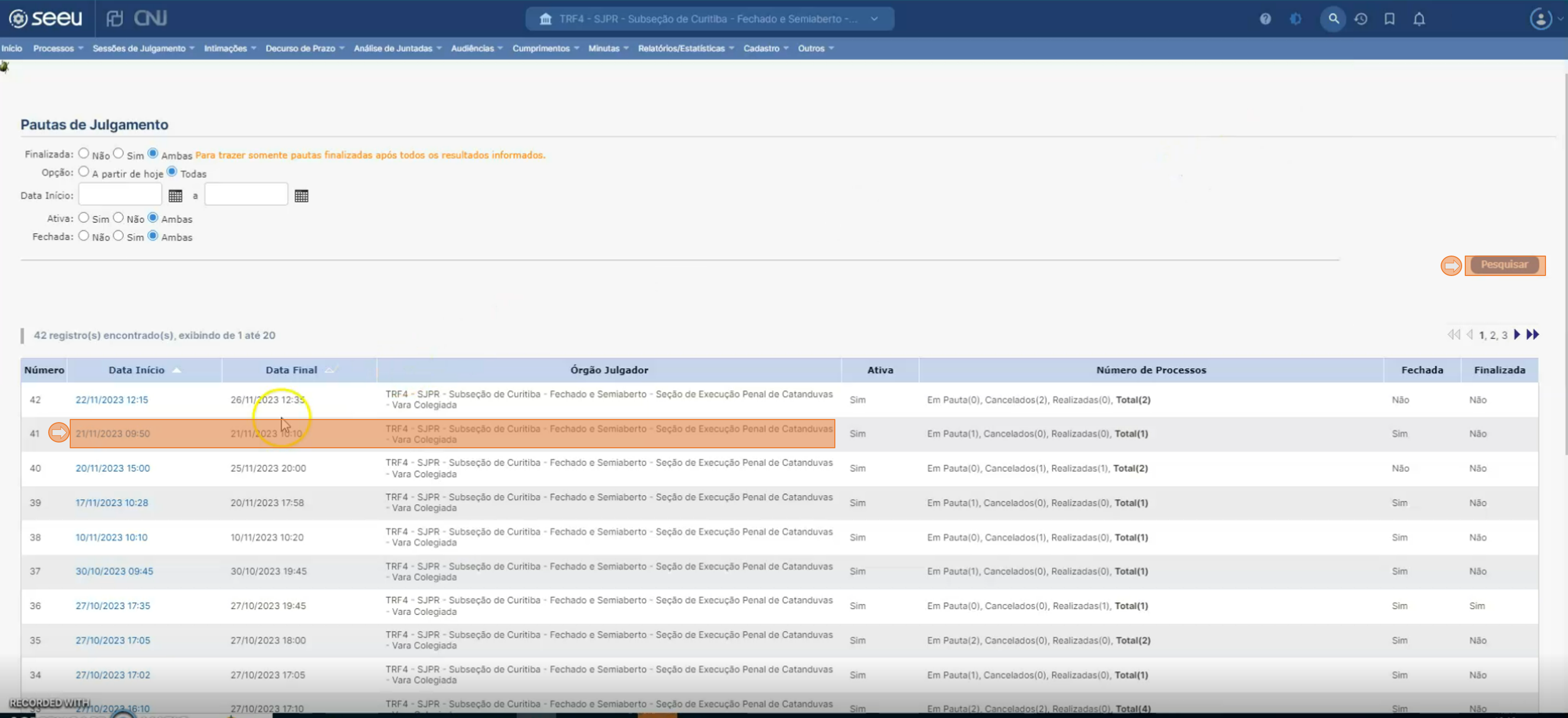Go to previous results page arrow
The height and width of the screenshot is (718, 1568).
[x=1469, y=335]
